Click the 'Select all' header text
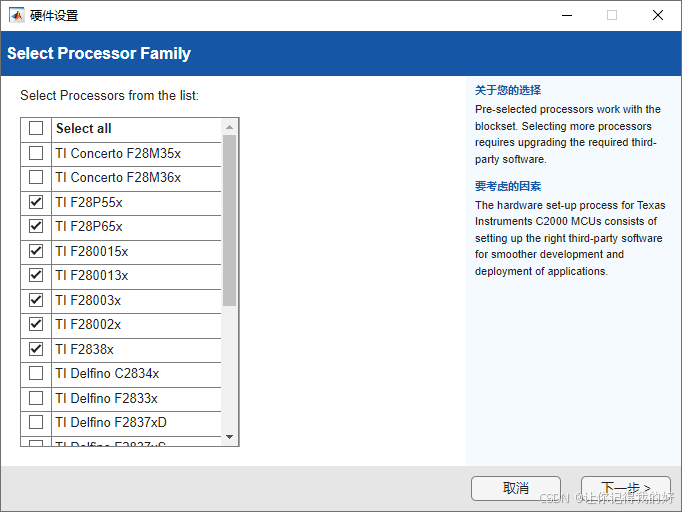Viewport: 682px width, 512px height. [x=84, y=128]
